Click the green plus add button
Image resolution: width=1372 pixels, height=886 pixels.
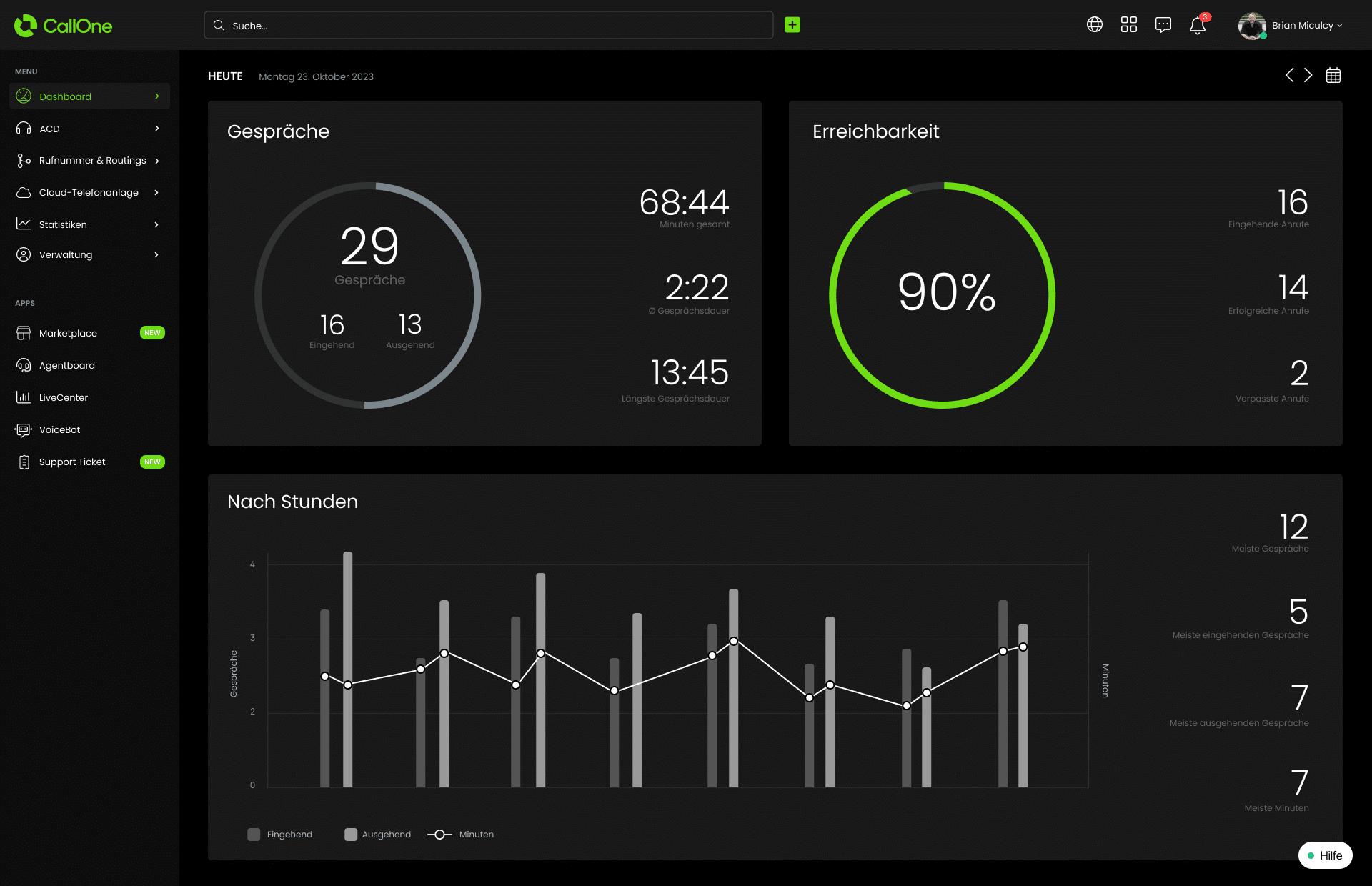792,25
